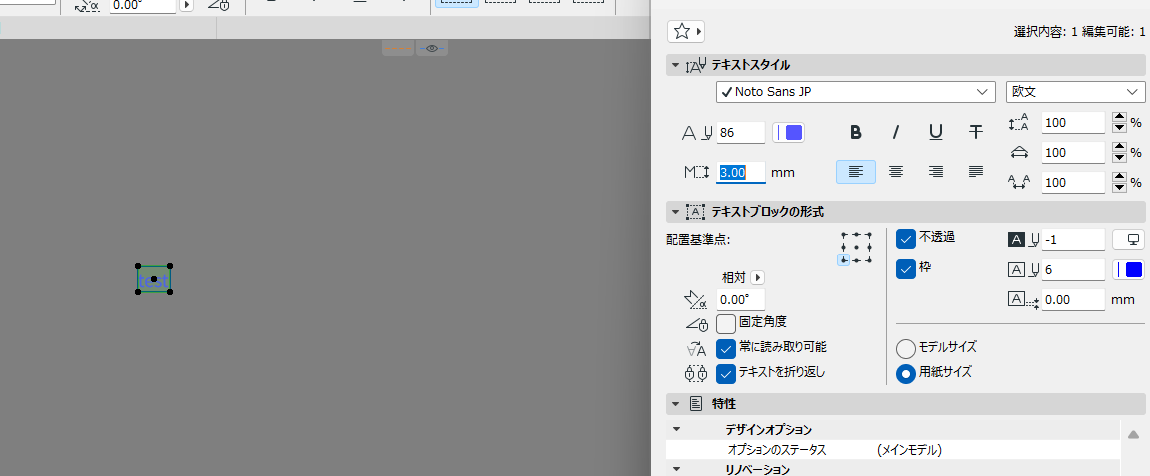The image size is (1150, 476).
Task: Uncheck the 不透過 checkbox
Action: (907, 238)
